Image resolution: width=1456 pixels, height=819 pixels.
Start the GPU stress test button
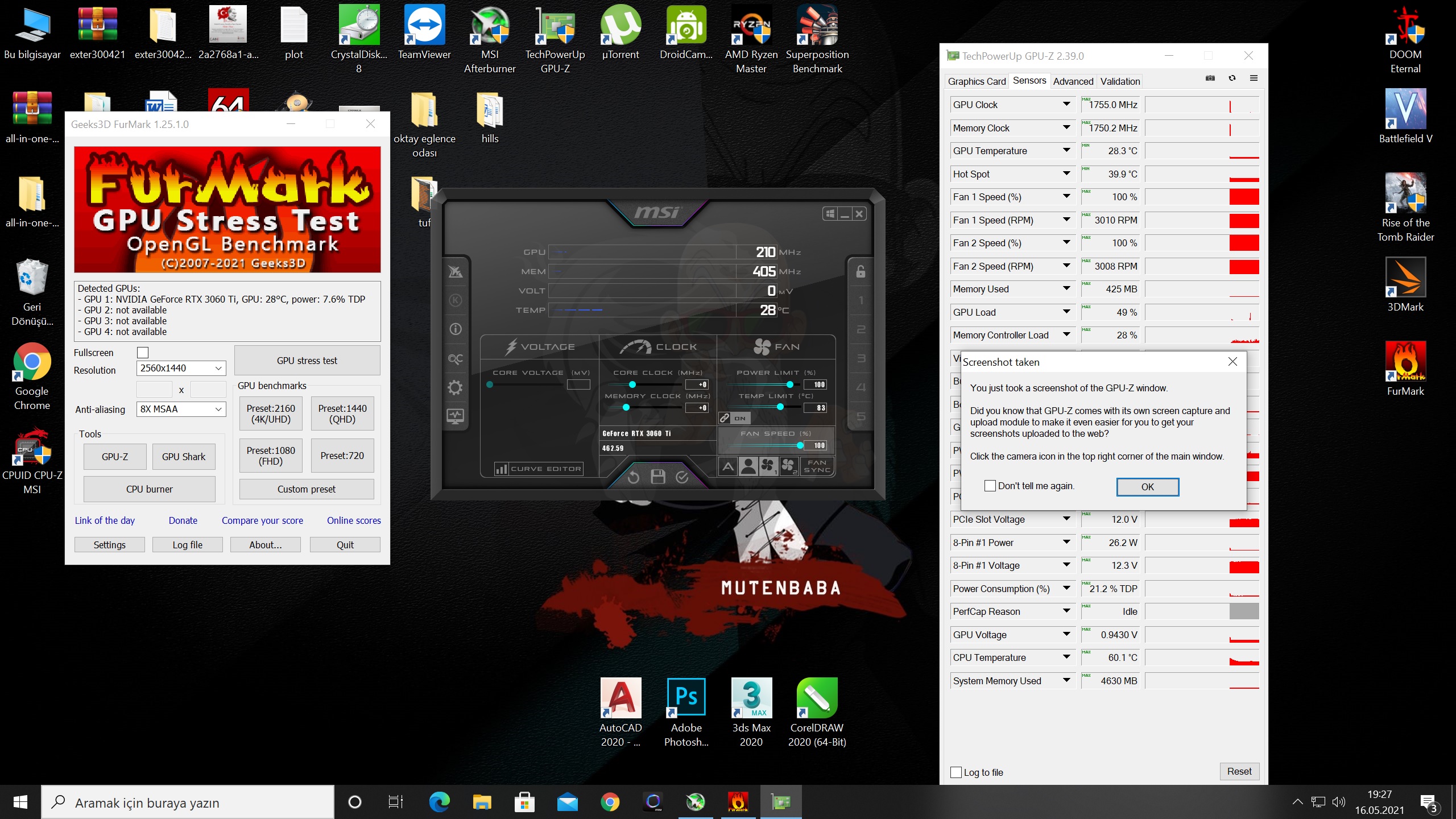tap(307, 361)
